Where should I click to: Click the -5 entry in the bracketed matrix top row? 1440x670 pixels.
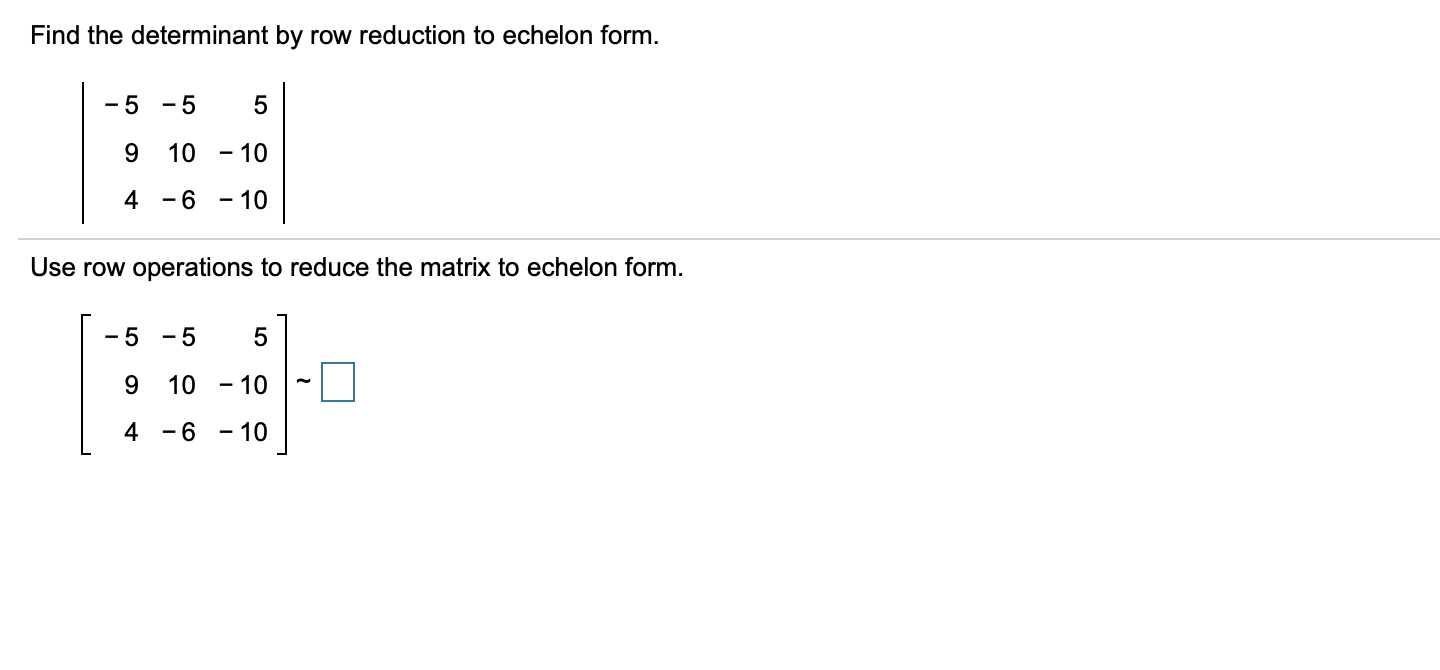pyautogui.click(x=120, y=337)
